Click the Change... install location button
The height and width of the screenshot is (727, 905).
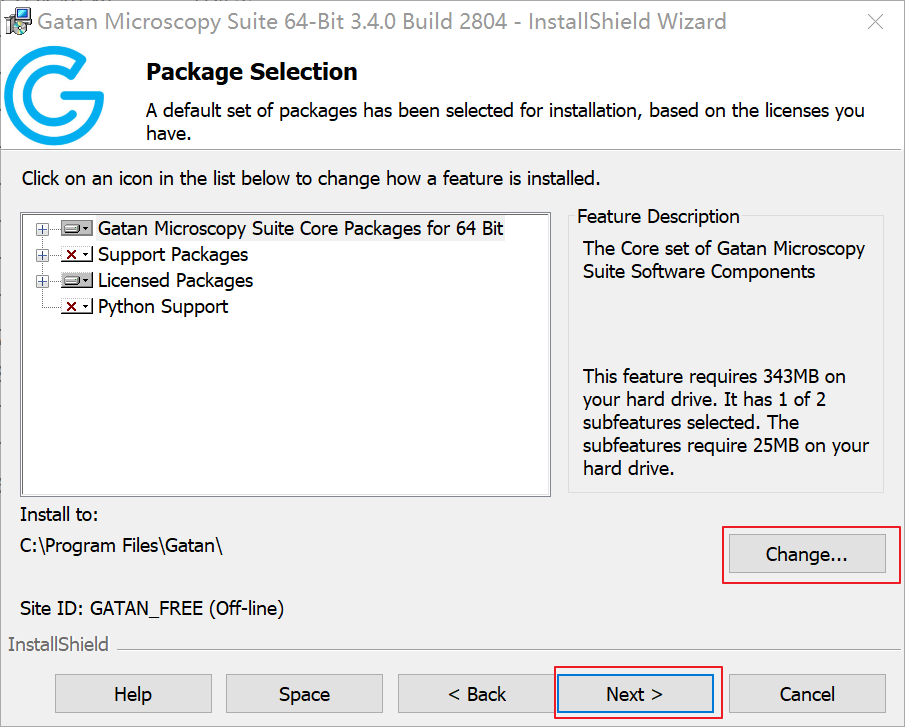point(807,554)
